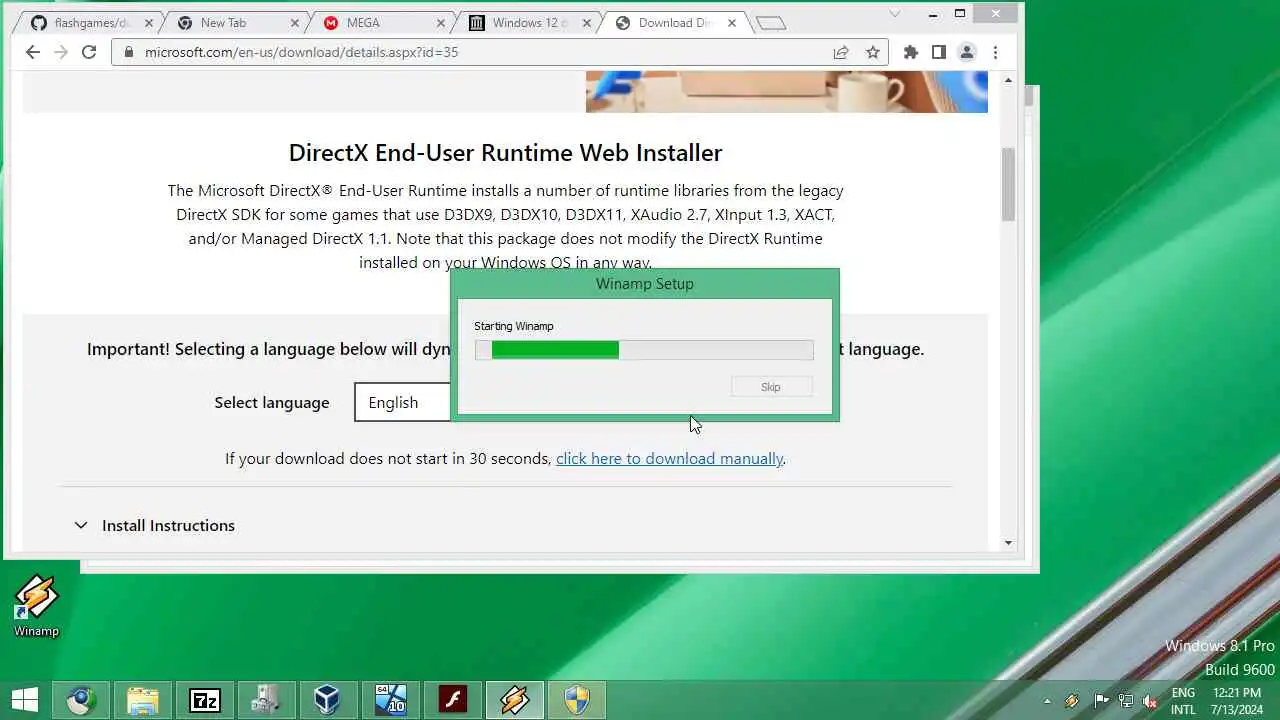This screenshot has width=1280, height=720.
Task: Click the padlock site info icon
Action: [x=129, y=52]
